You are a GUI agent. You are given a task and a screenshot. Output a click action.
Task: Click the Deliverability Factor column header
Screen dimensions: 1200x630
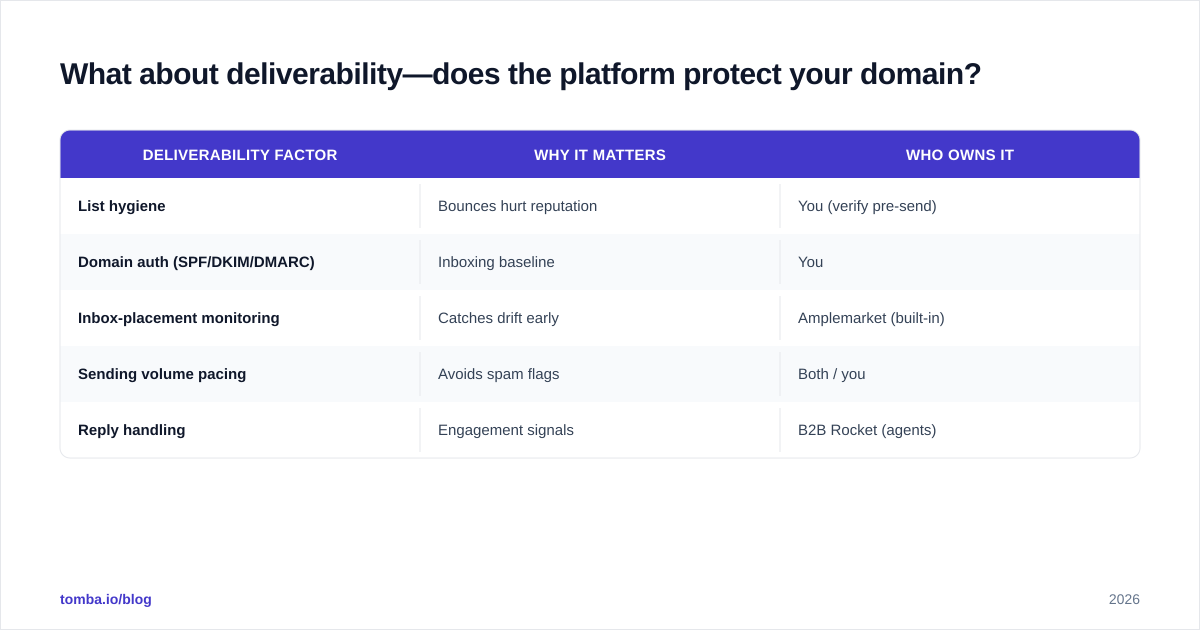tap(240, 155)
